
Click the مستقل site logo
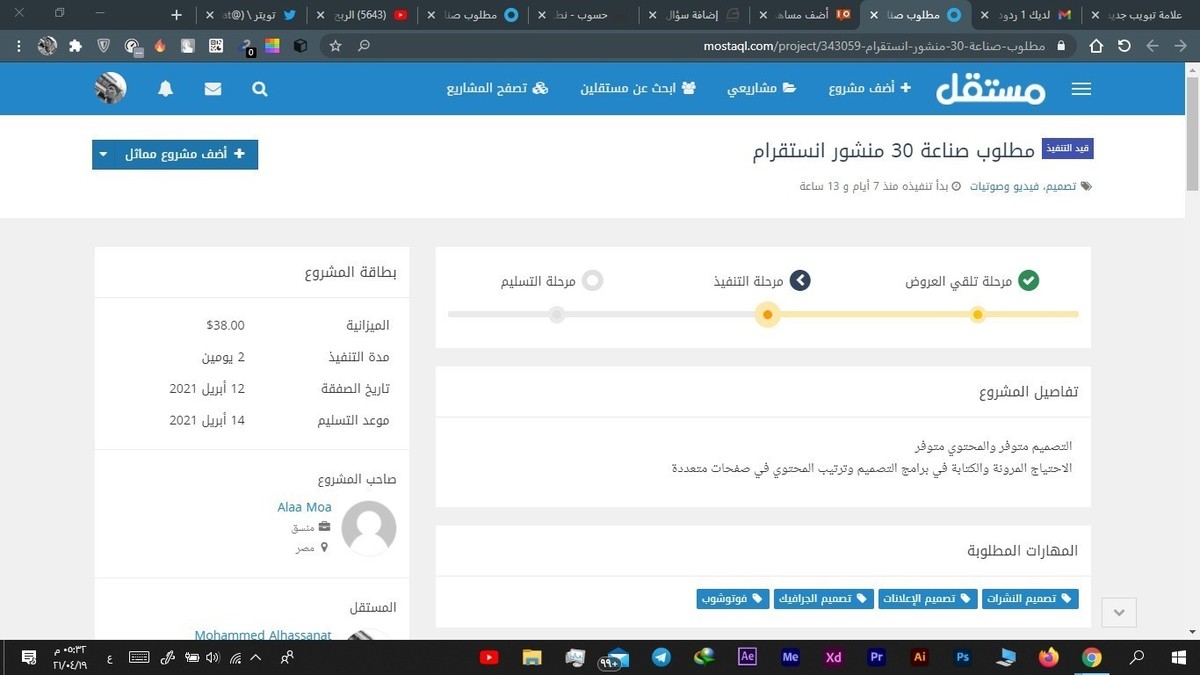(x=991, y=88)
